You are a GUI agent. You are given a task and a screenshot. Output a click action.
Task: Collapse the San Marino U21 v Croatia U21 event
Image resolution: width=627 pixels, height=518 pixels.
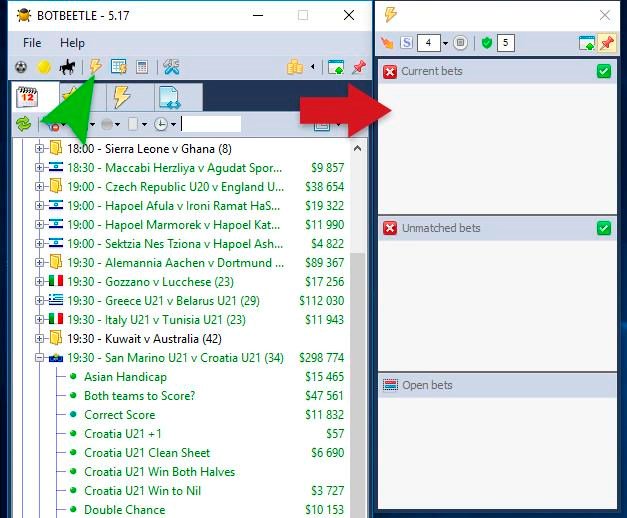click(39, 358)
